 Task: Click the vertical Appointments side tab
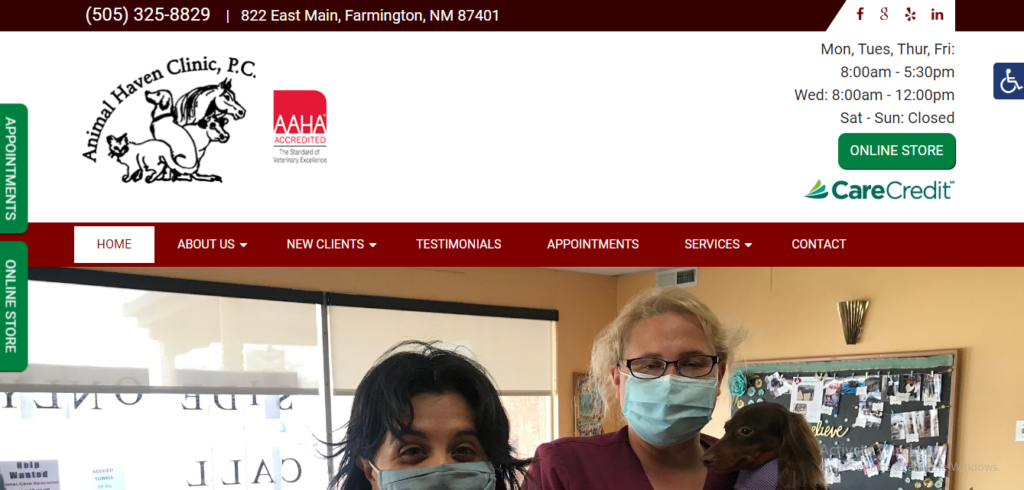13,169
